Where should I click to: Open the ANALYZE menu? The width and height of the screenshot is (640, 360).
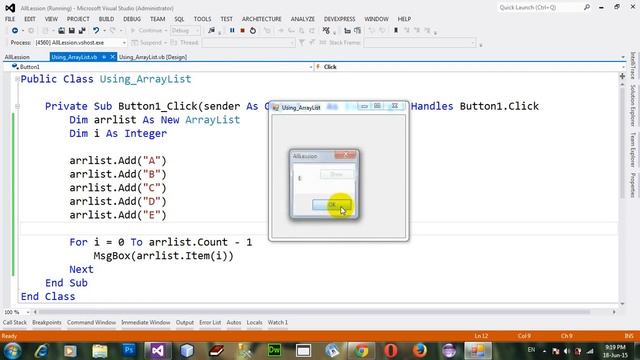click(x=303, y=19)
